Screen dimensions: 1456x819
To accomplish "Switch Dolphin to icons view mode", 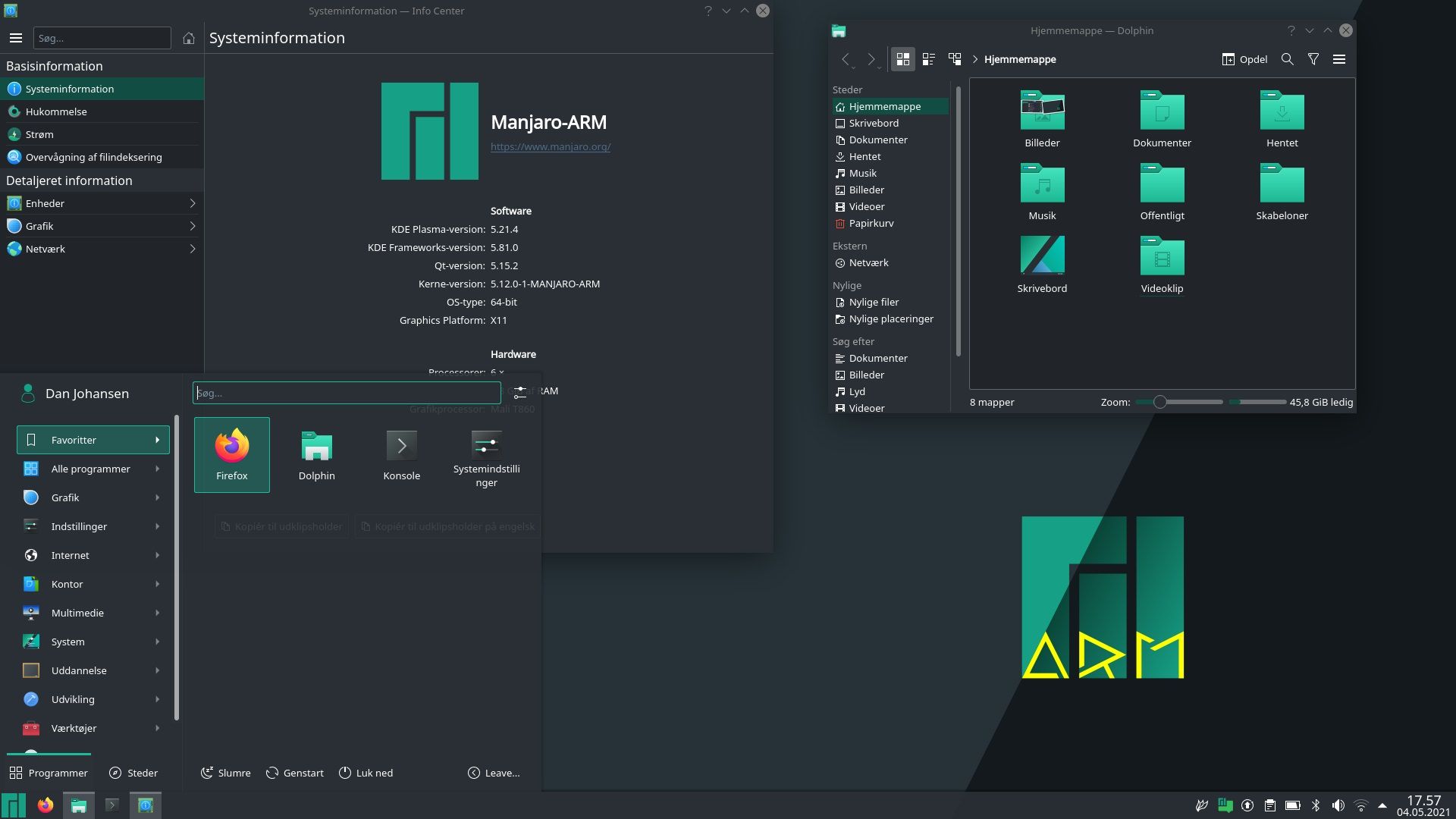I will click(902, 59).
